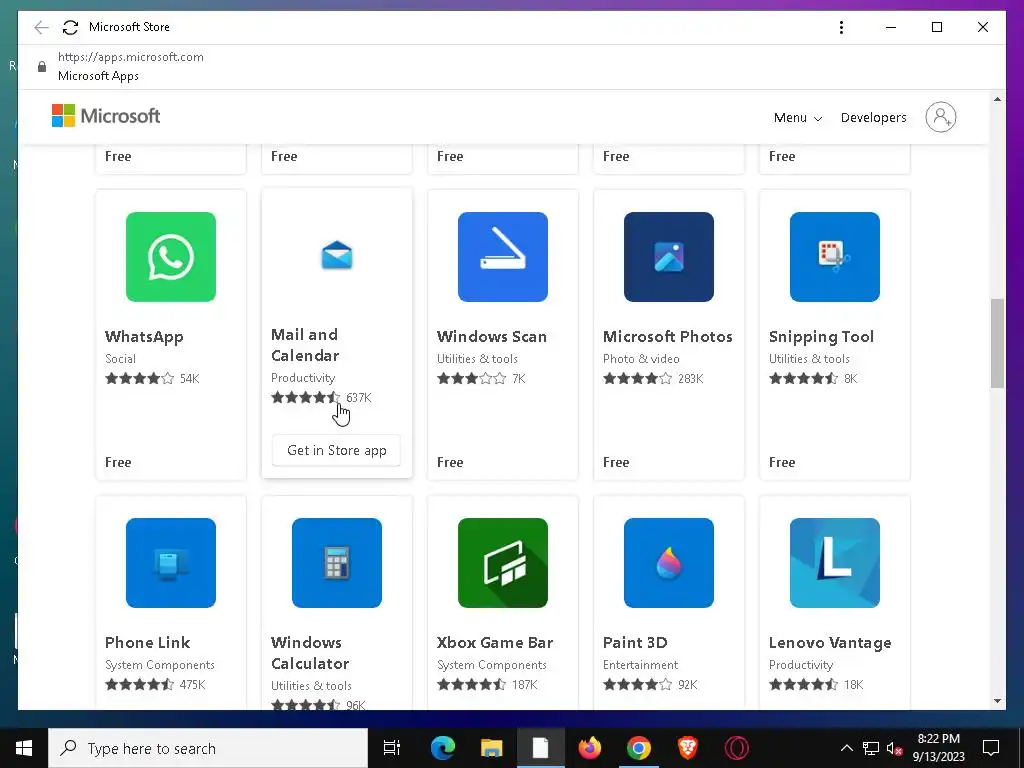Launch Brave browser from taskbar
The height and width of the screenshot is (768, 1024).
coord(688,748)
